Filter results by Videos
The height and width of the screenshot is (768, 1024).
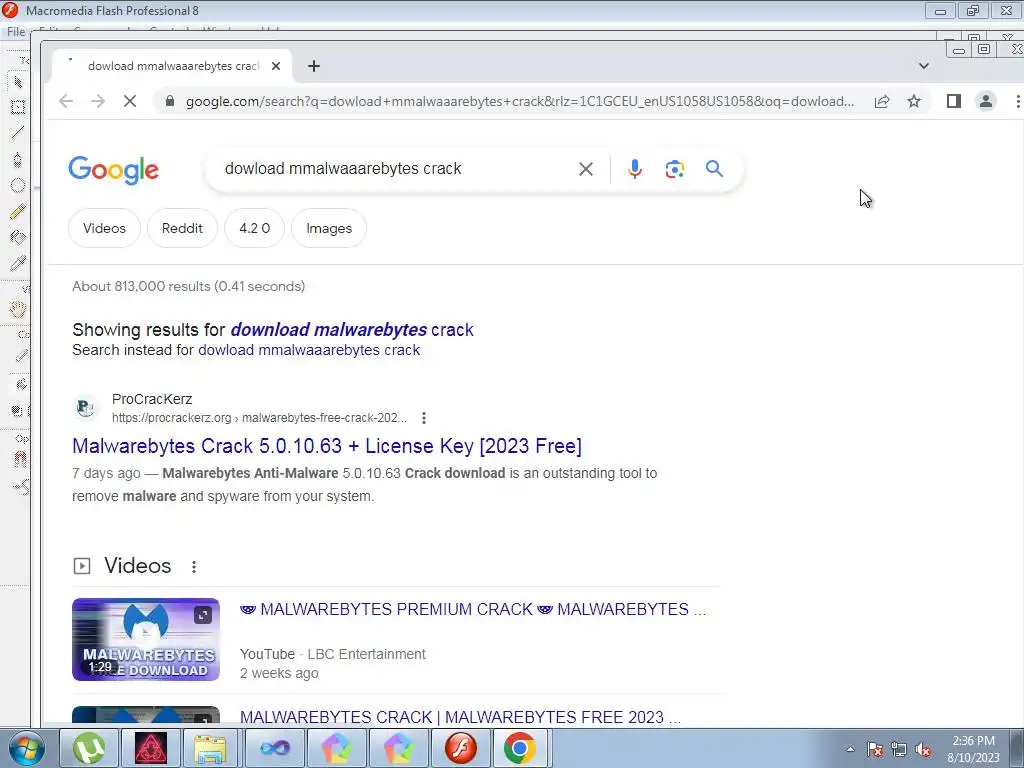point(104,229)
